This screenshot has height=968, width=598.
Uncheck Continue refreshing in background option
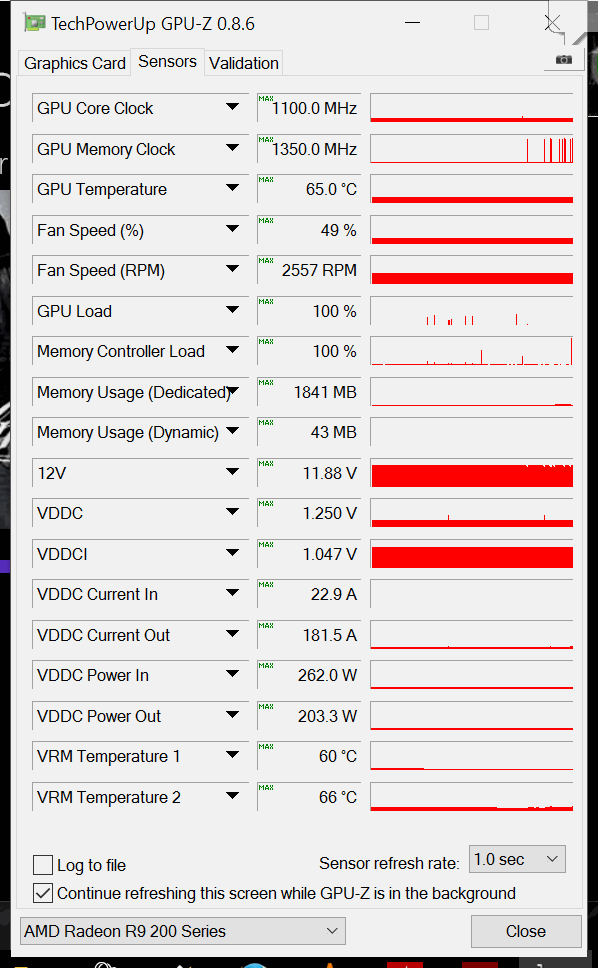pyautogui.click(x=43, y=893)
